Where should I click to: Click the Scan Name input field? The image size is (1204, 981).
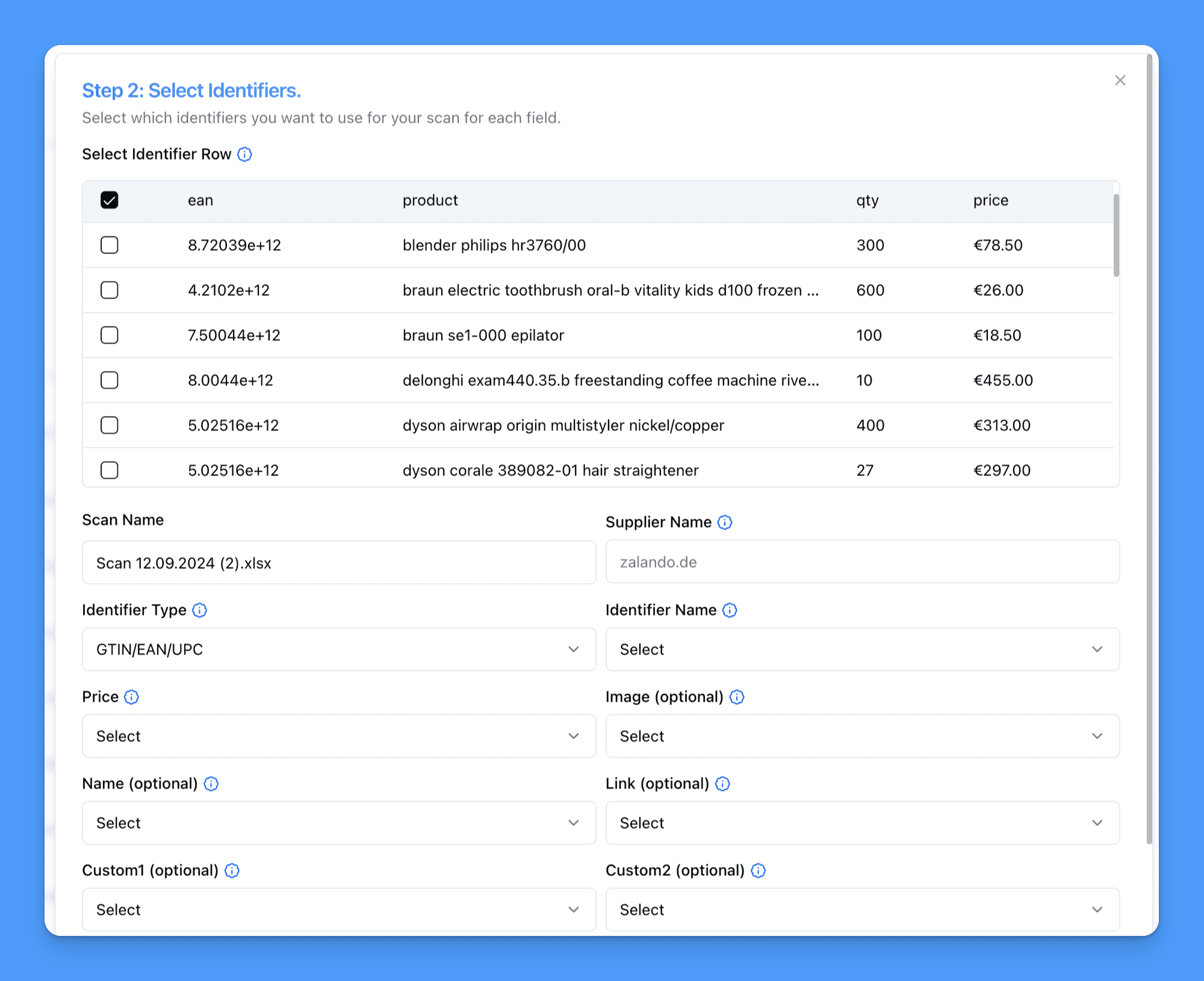coord(339,563)
